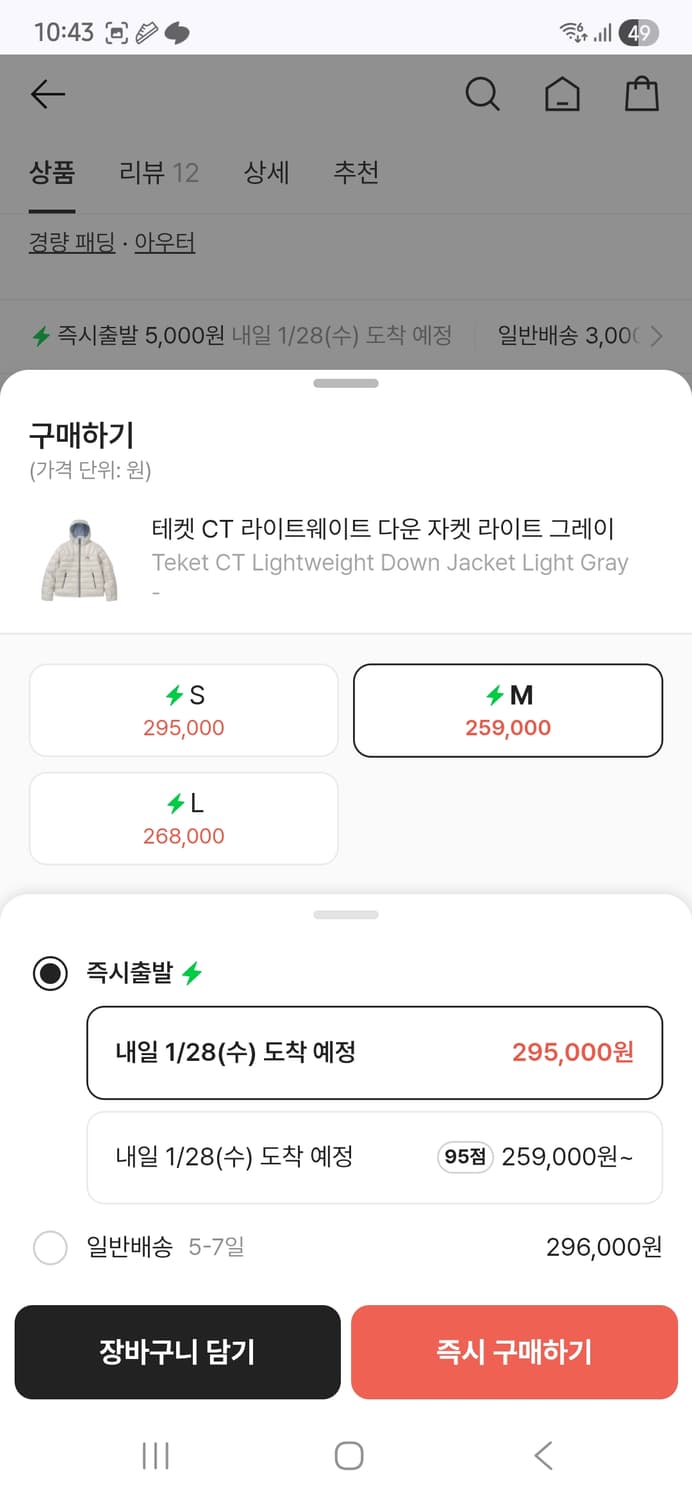Tap the 95점 condition score badge
692x1500 pixels.
464,1157
